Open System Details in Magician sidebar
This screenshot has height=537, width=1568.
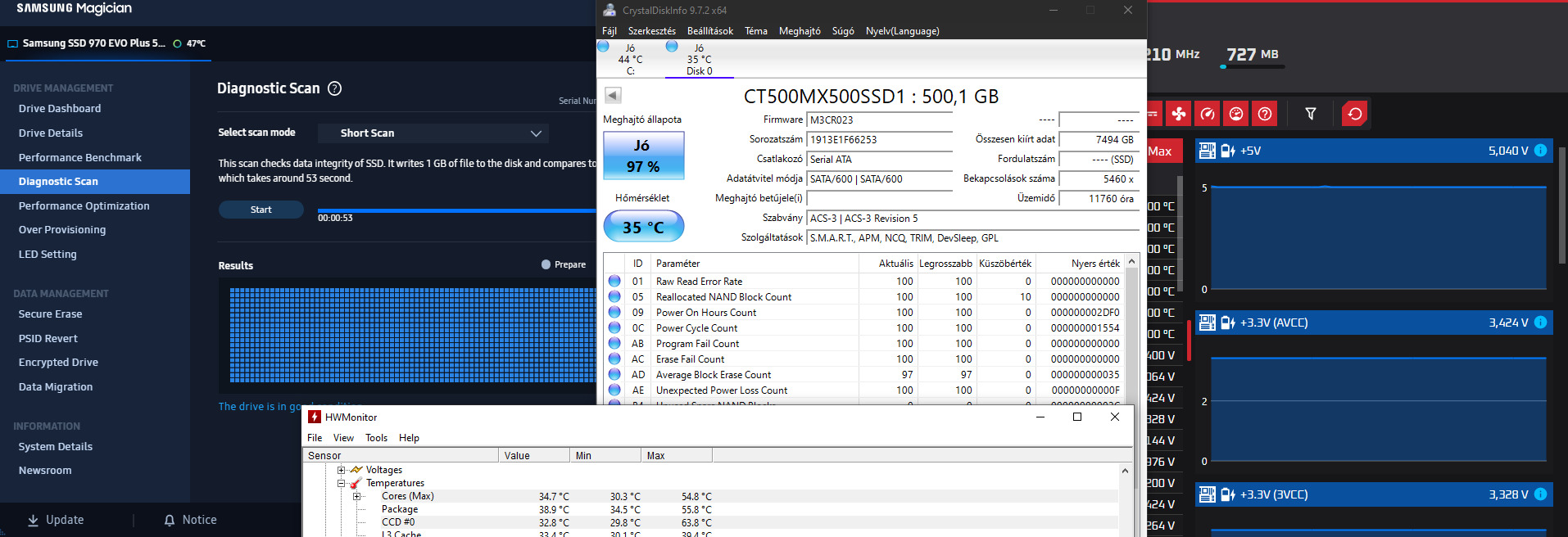coord(56,446)
